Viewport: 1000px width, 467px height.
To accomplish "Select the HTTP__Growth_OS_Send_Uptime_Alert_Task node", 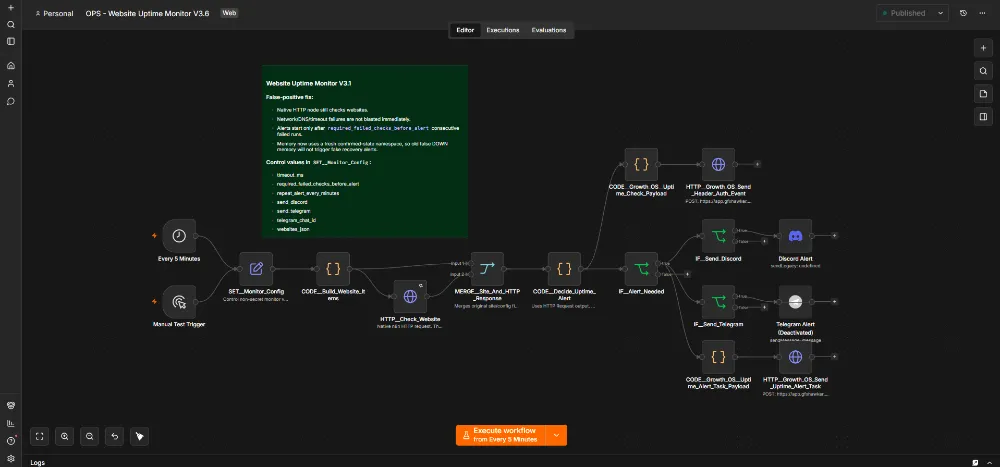I will point(795,357).
